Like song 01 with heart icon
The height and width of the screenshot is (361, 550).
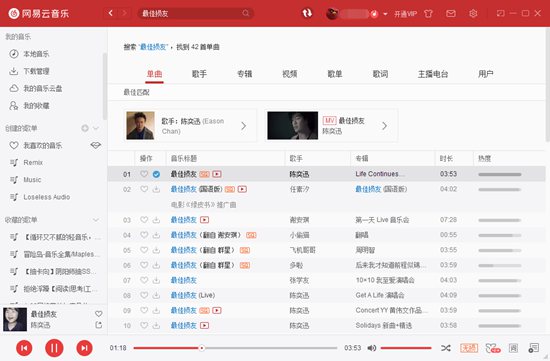pos(144,174)
